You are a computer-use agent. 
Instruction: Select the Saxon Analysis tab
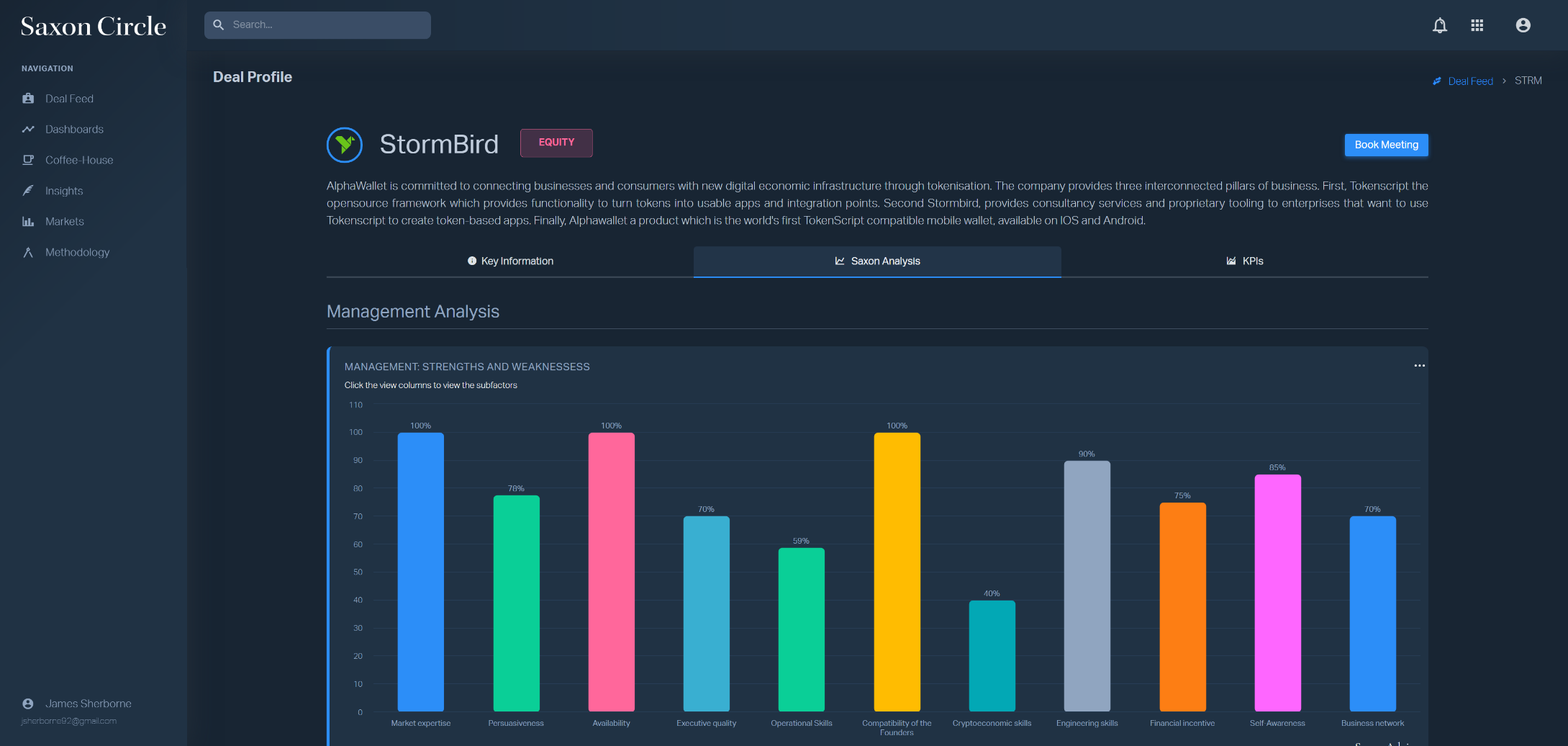click(x=877, y=261)
